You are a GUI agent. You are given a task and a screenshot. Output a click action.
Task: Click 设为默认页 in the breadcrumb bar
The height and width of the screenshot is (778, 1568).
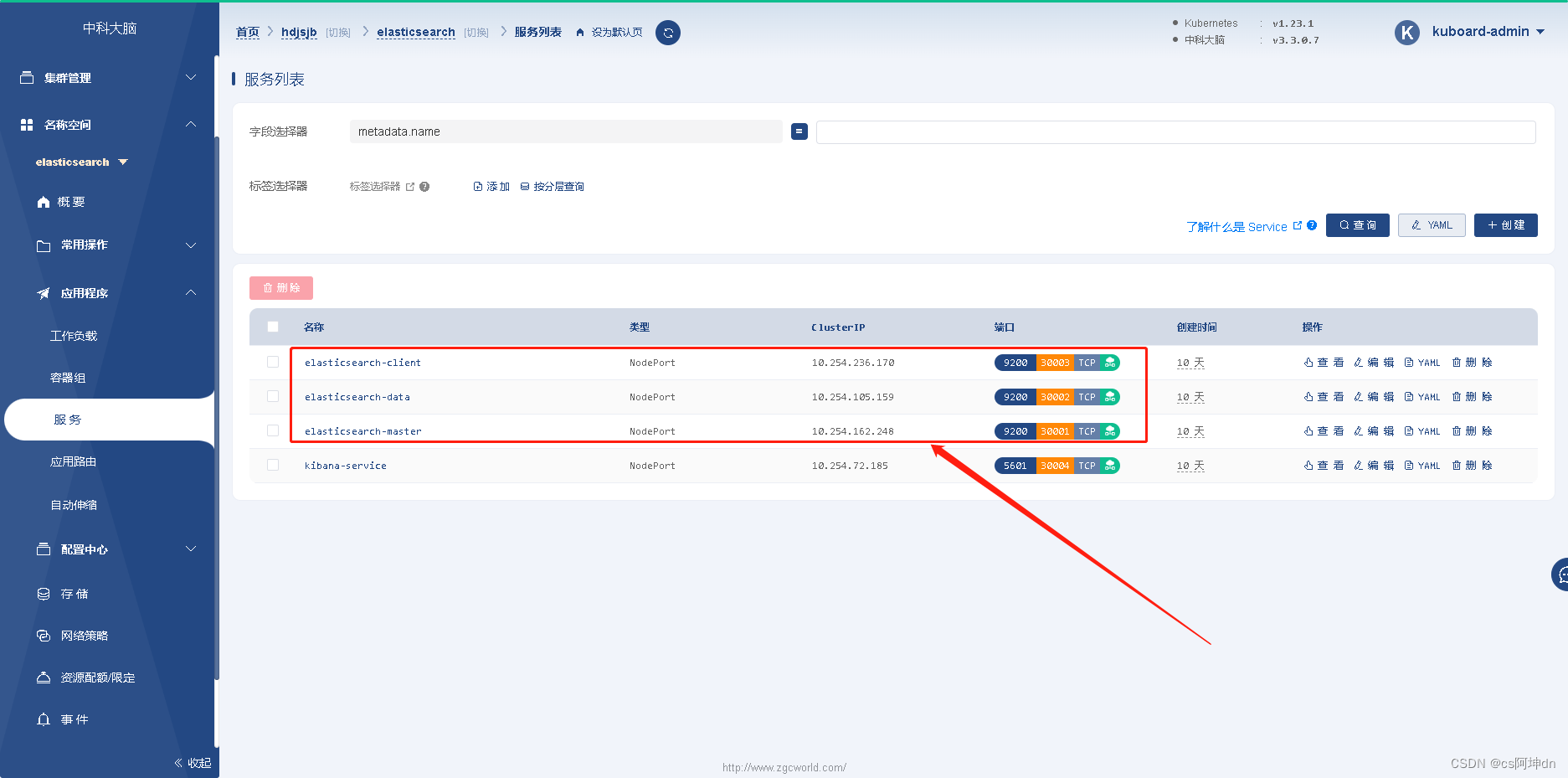(617, 33)
